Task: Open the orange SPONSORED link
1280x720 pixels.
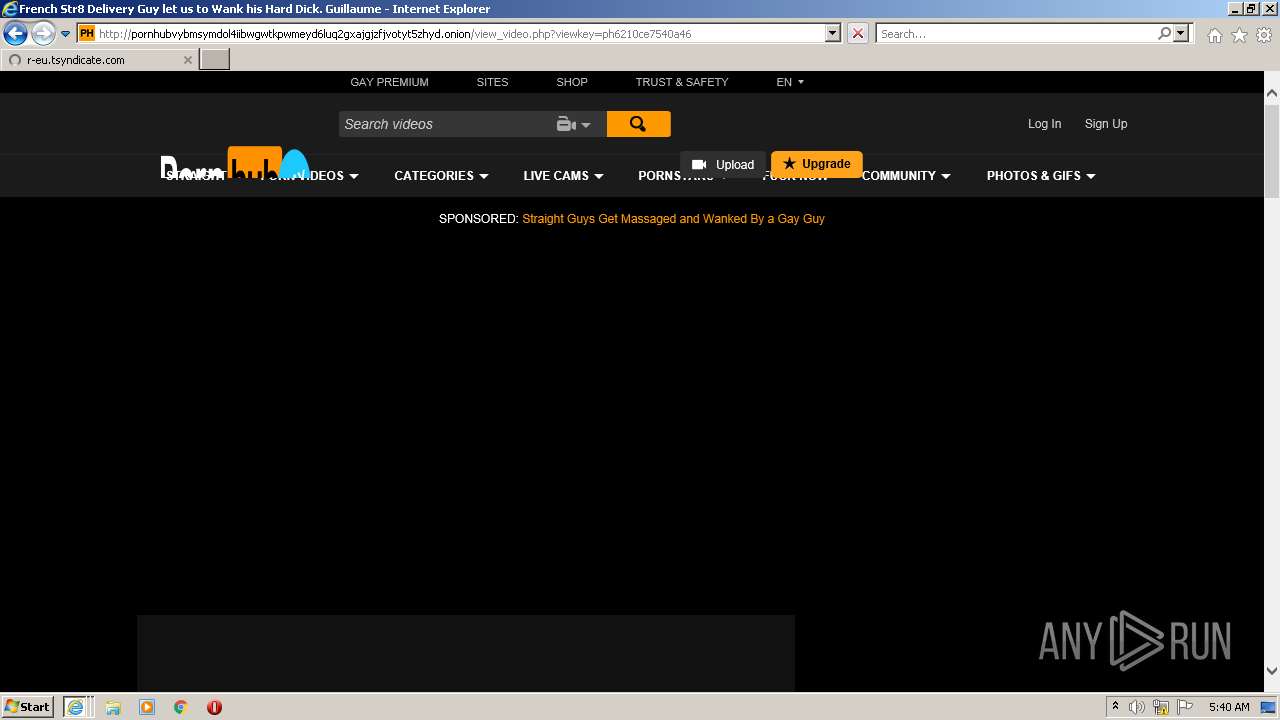Action: click(673, 219)
